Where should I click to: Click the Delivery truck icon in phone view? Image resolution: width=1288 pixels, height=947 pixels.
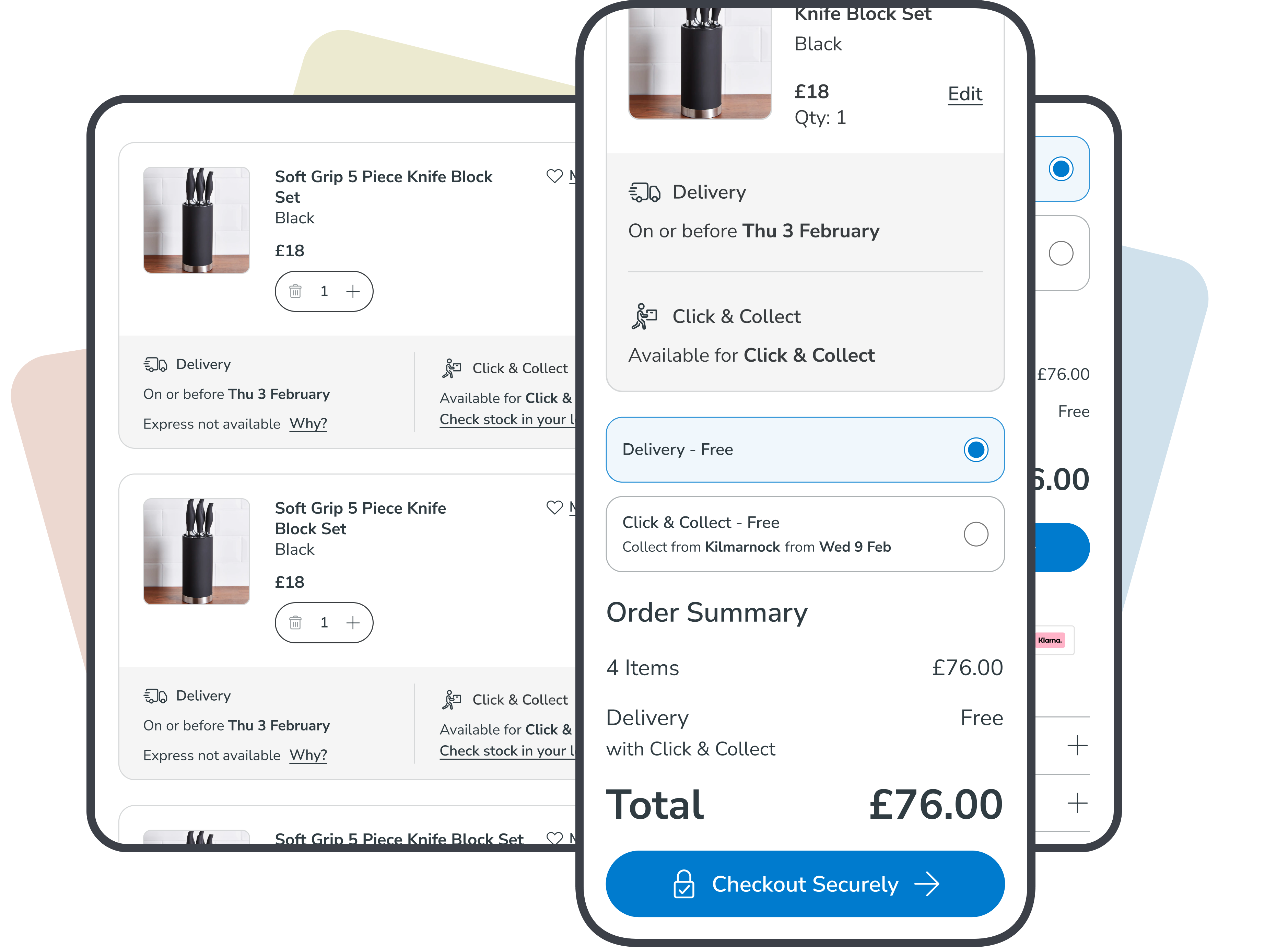pos(645,192)
